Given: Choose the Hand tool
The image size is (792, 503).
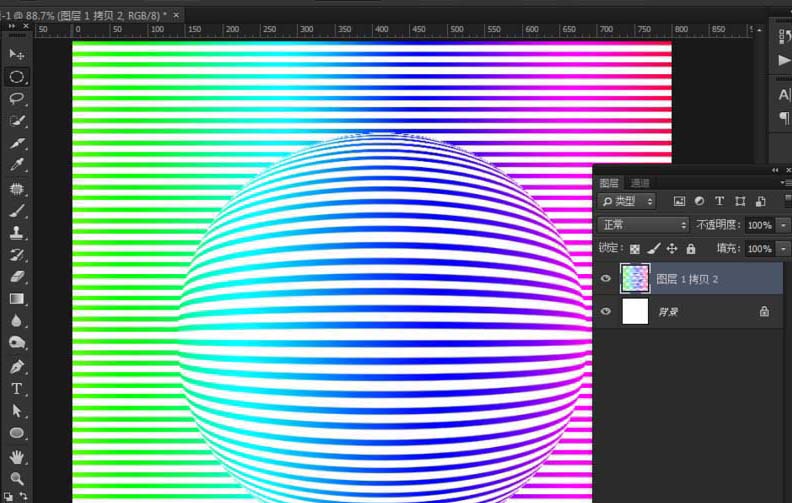Looking at the screenshot, I should 17,457.
